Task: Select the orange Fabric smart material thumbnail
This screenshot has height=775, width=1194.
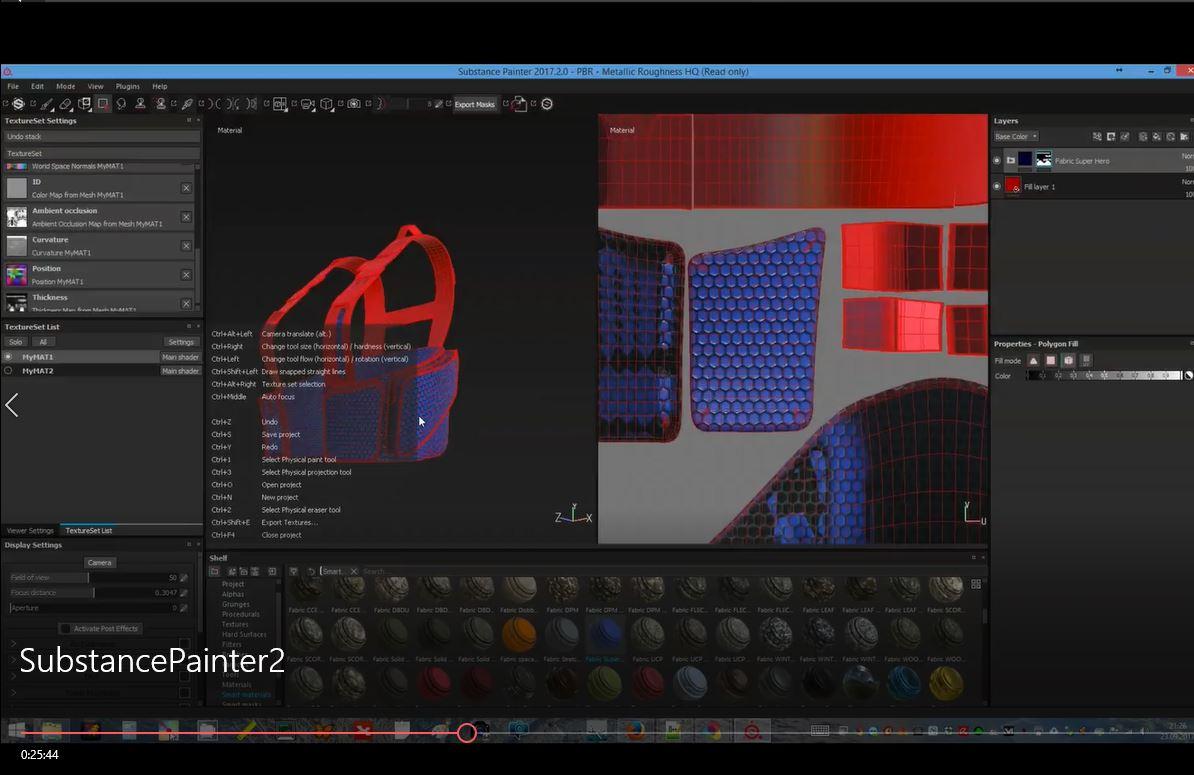Action: 519,633
